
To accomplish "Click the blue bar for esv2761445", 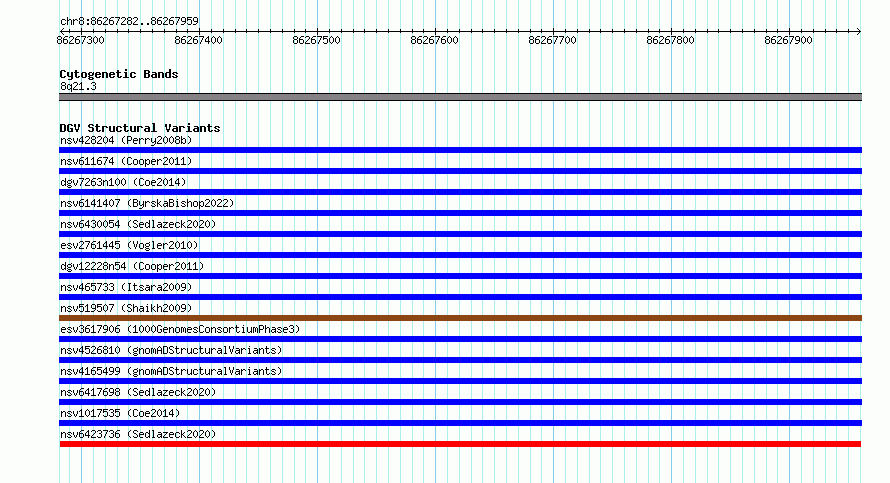I will coord(460,255).
